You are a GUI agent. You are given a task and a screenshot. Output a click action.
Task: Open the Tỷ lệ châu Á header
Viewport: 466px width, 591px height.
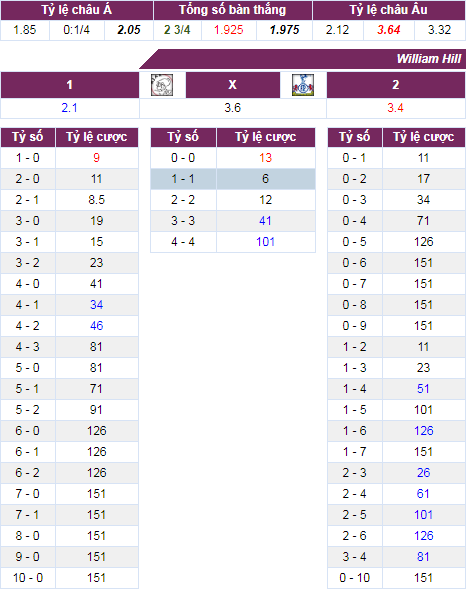tap(77, 10)
